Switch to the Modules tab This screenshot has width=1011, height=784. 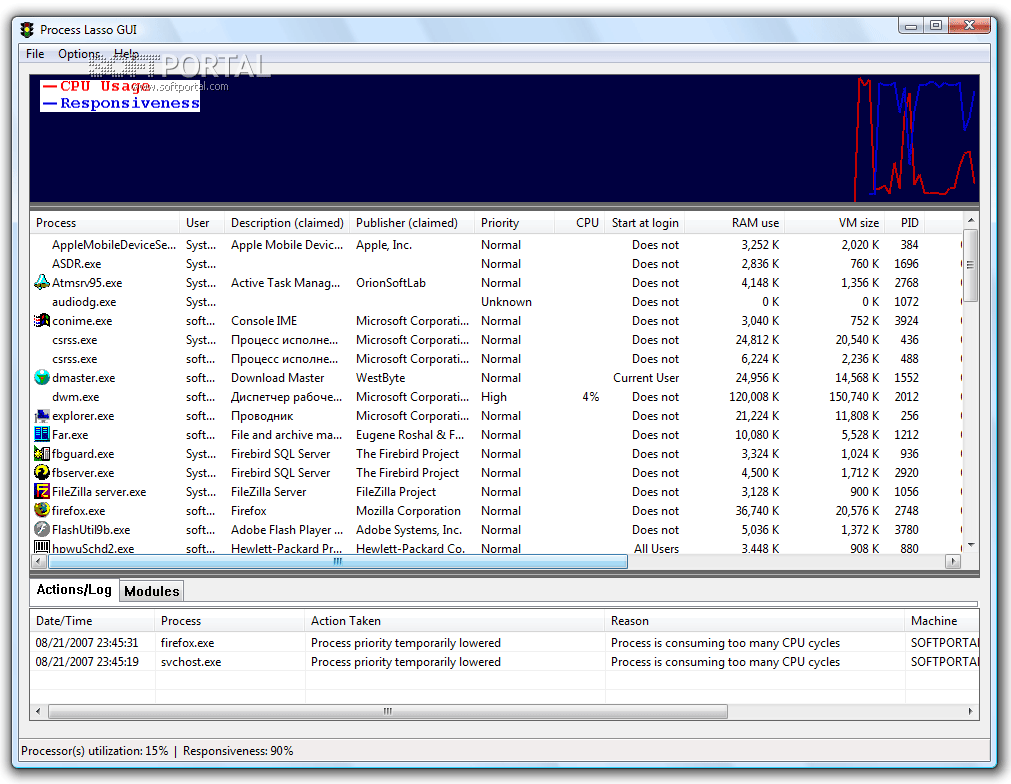point(152,591)
